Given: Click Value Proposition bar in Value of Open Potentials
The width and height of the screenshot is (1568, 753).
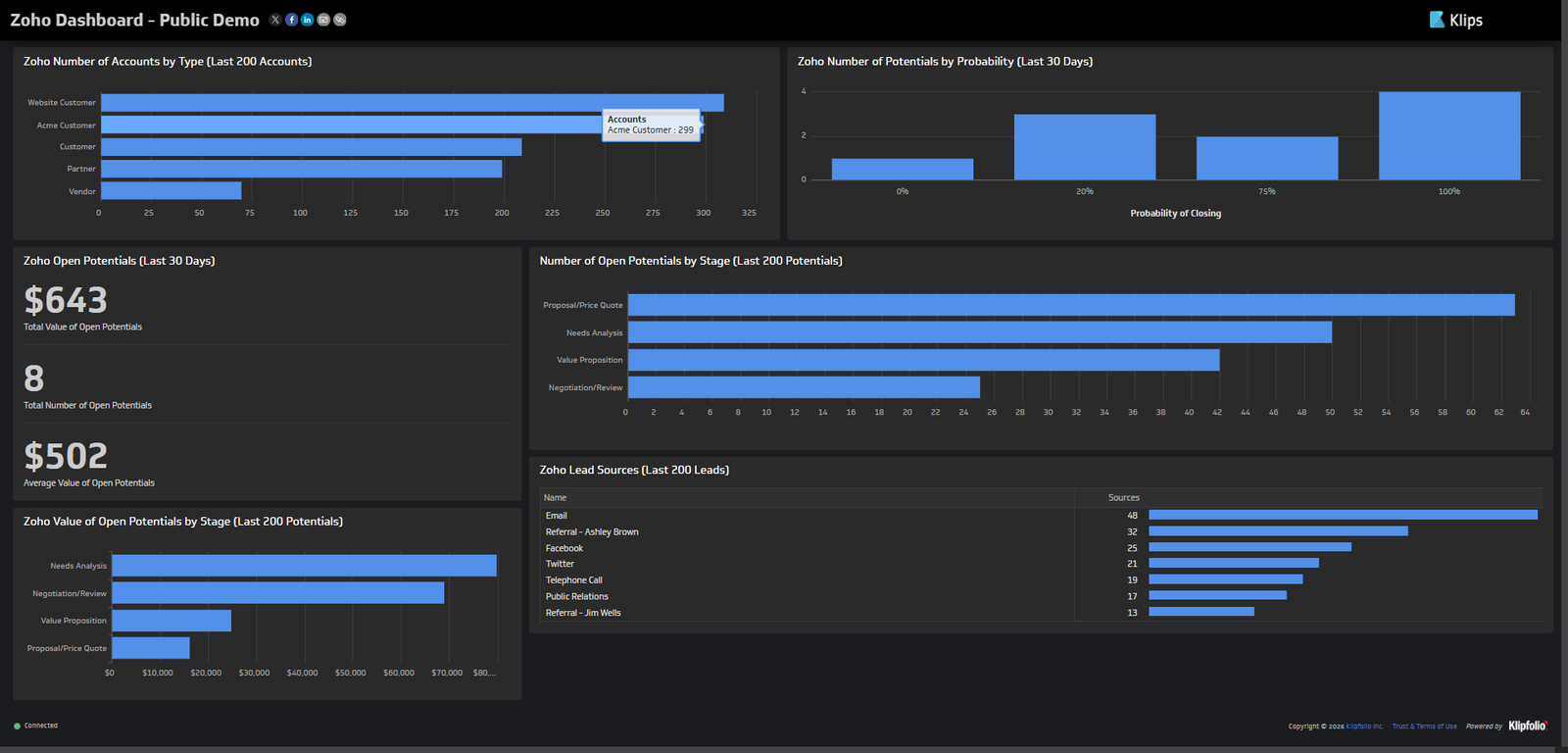Looking at the screenshot, I should pyautogui.click(x=171, y=621).
